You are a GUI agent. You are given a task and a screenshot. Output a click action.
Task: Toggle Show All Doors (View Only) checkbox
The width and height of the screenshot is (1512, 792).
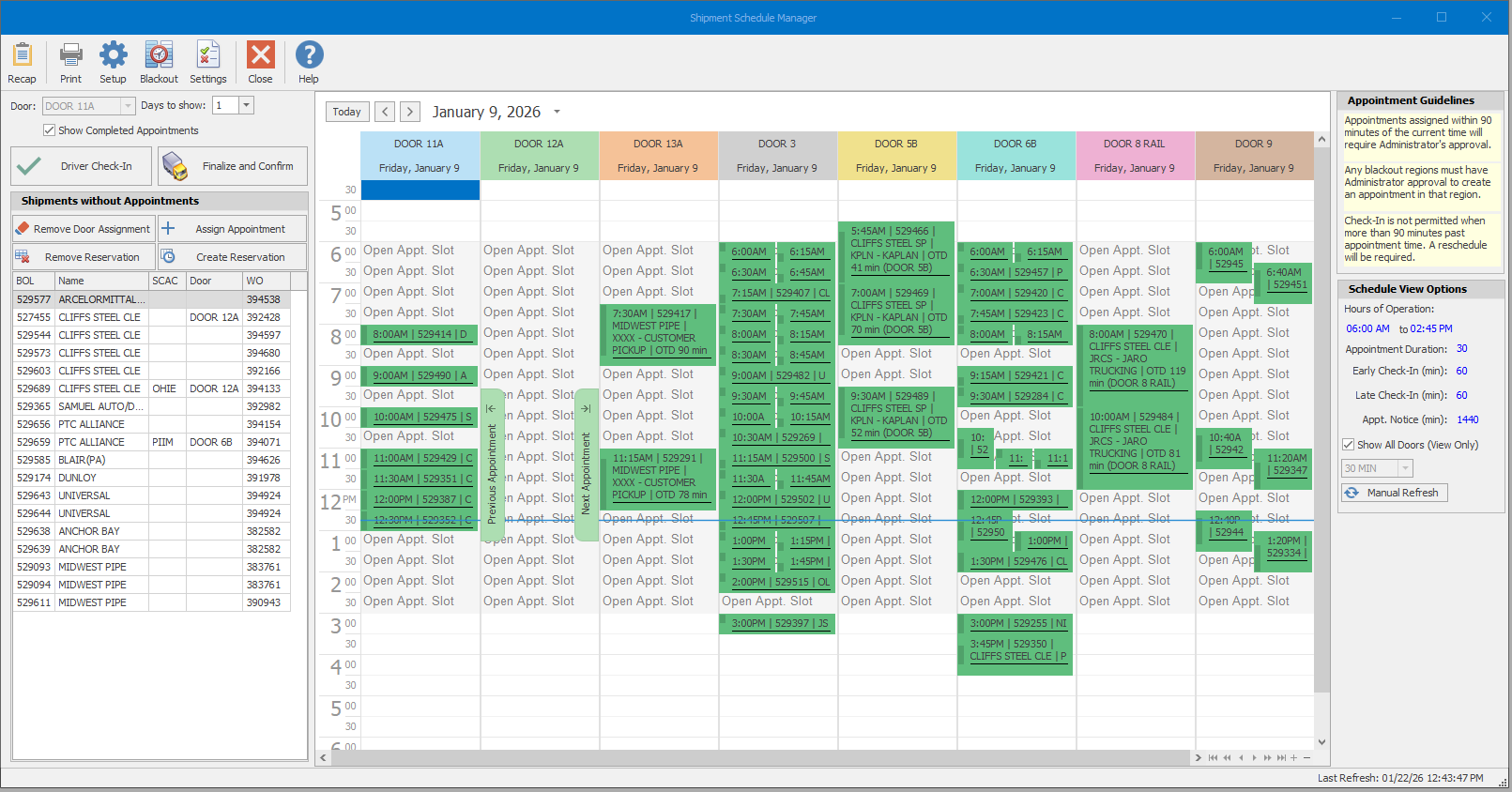[x=1349, y=445]
